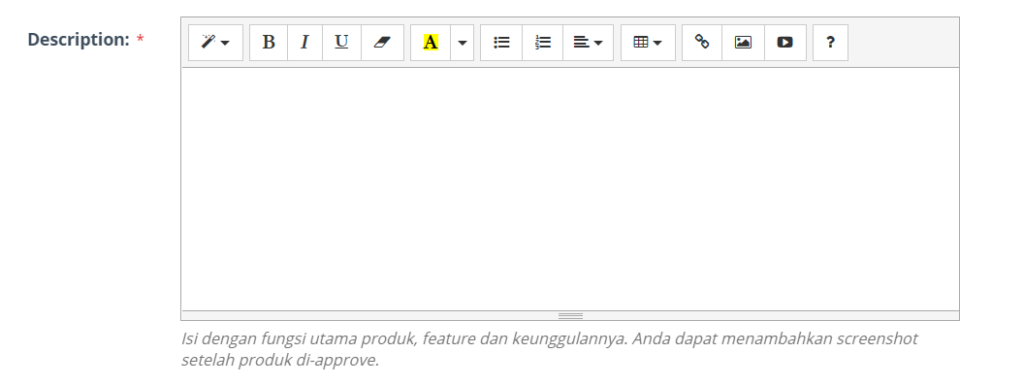Open the magic wand Style dropdown
This screenshot has height=385, width=1024.
click(216, 42)
